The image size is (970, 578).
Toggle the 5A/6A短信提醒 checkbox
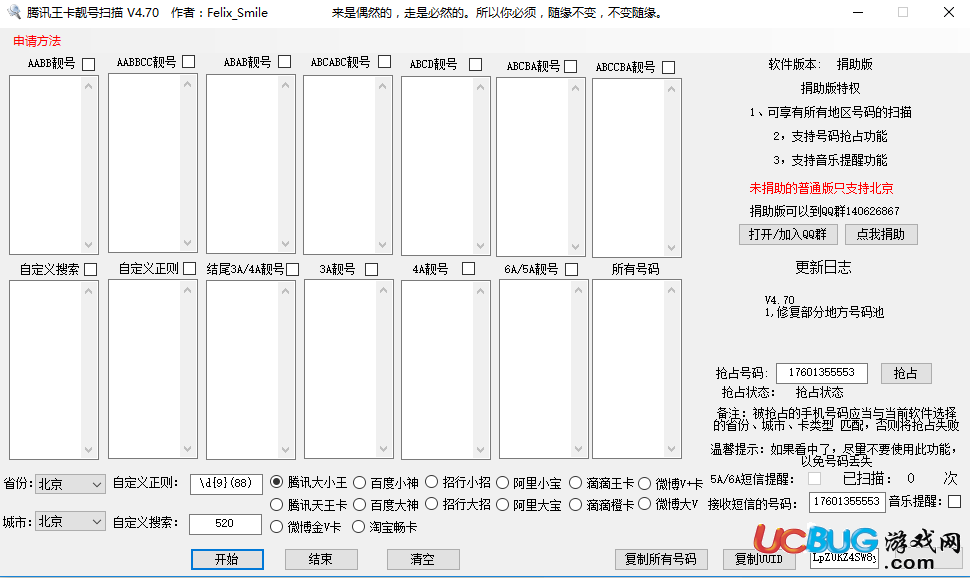(814, 479)
